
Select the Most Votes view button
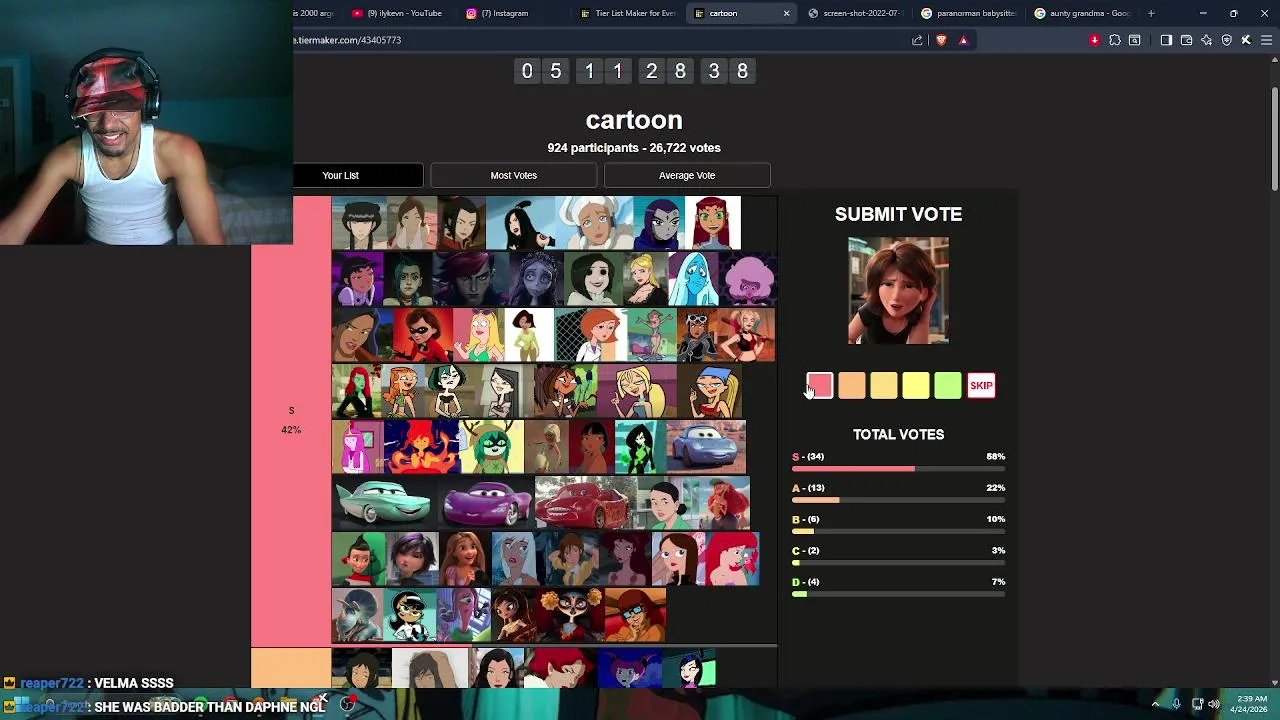pos(513,175)
